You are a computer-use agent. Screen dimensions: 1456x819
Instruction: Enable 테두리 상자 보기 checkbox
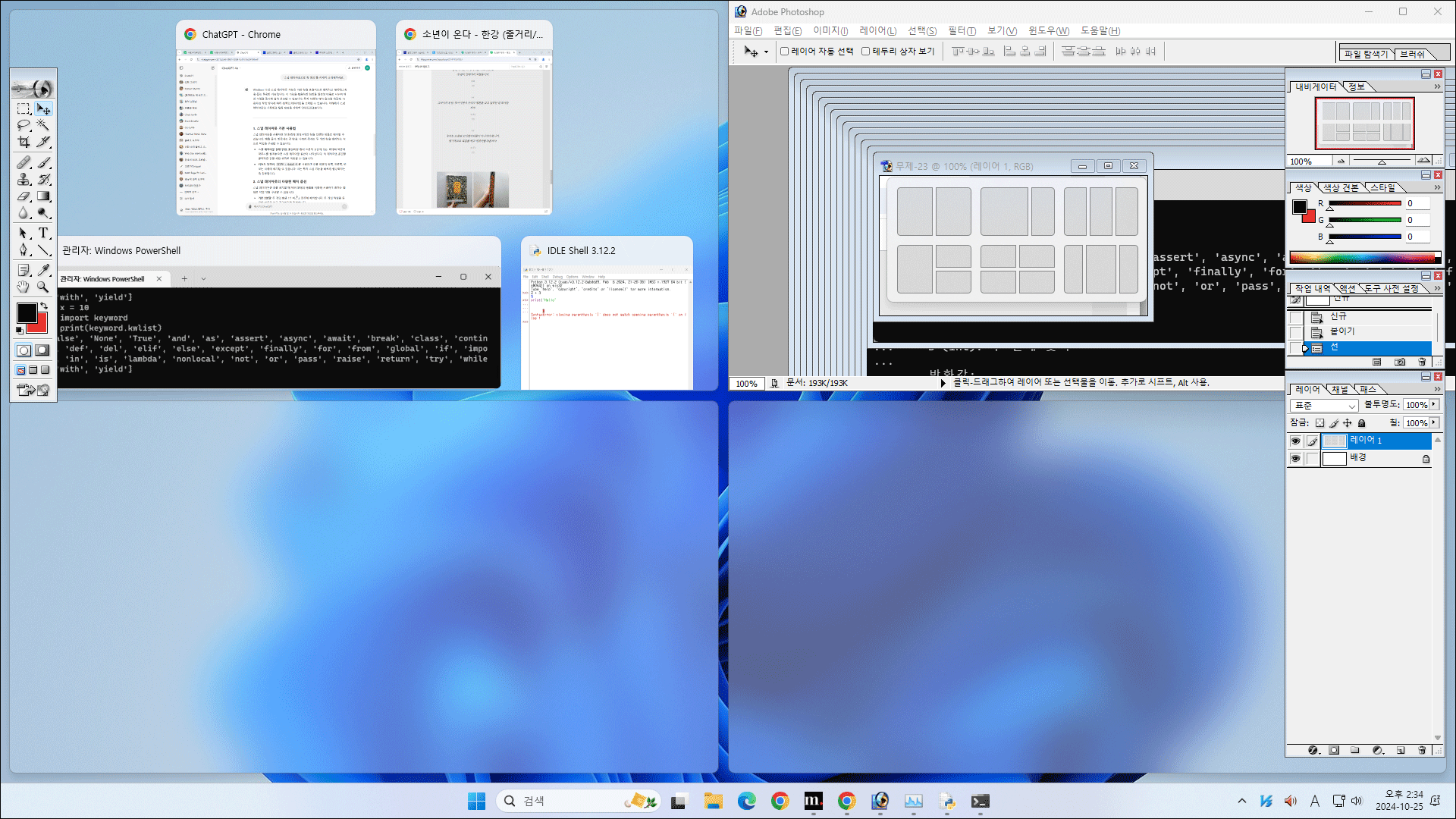(x=865, y=52)
